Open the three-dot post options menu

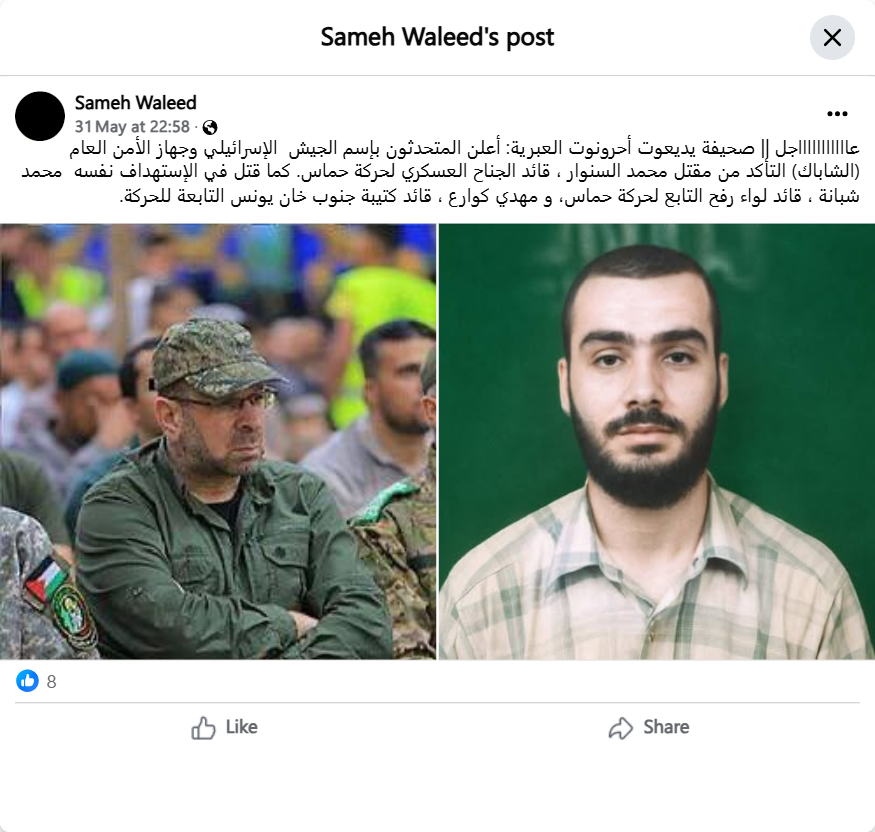837,114
